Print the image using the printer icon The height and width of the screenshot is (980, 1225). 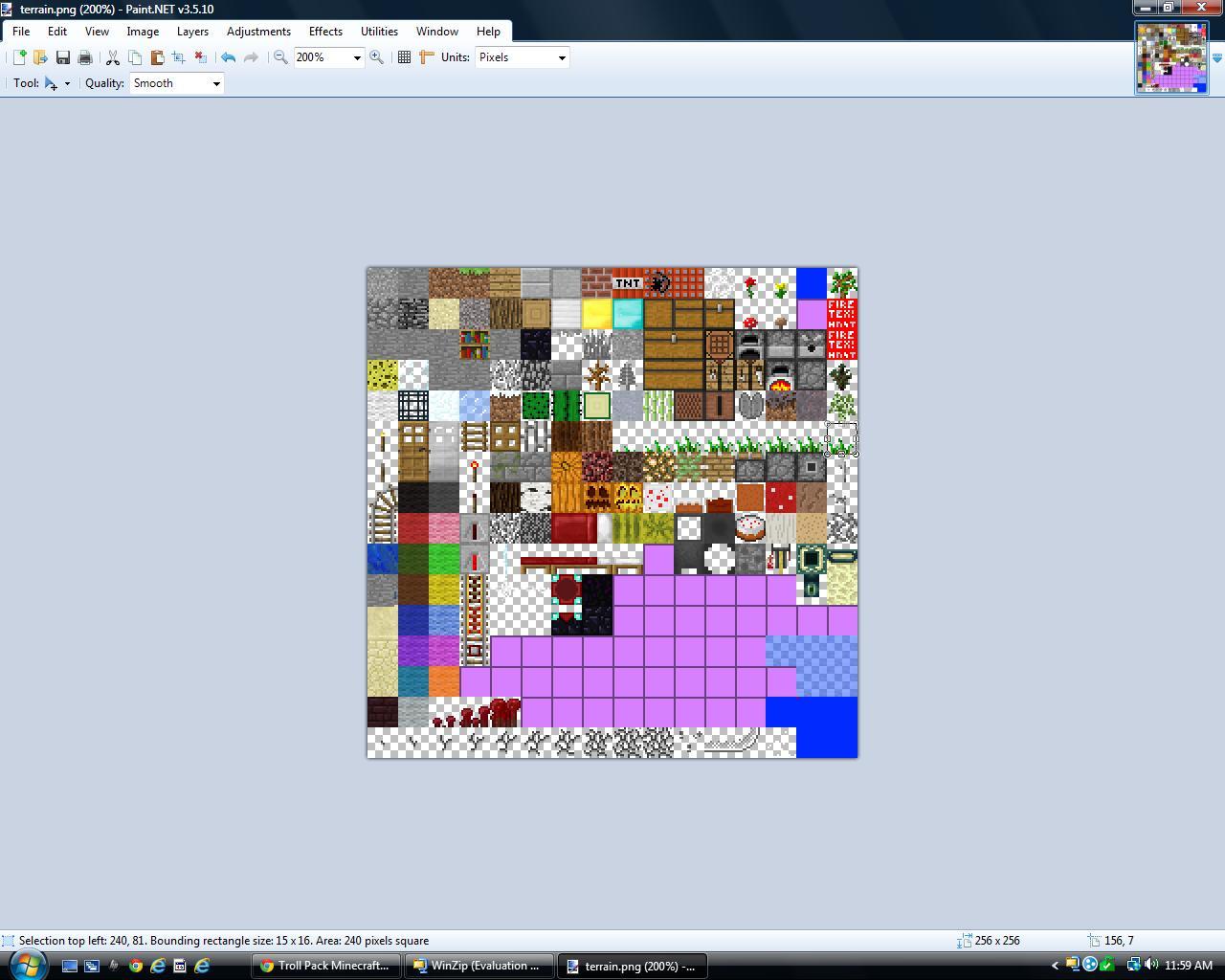coord(85,57)
